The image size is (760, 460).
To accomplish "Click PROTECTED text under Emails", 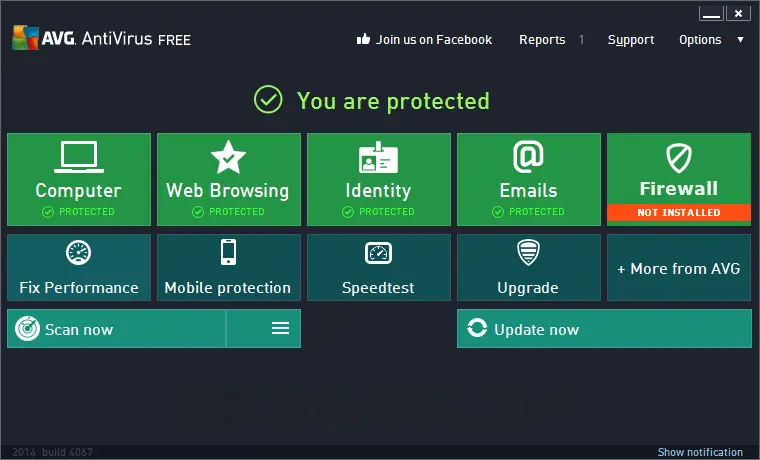I will pos(537,212).
